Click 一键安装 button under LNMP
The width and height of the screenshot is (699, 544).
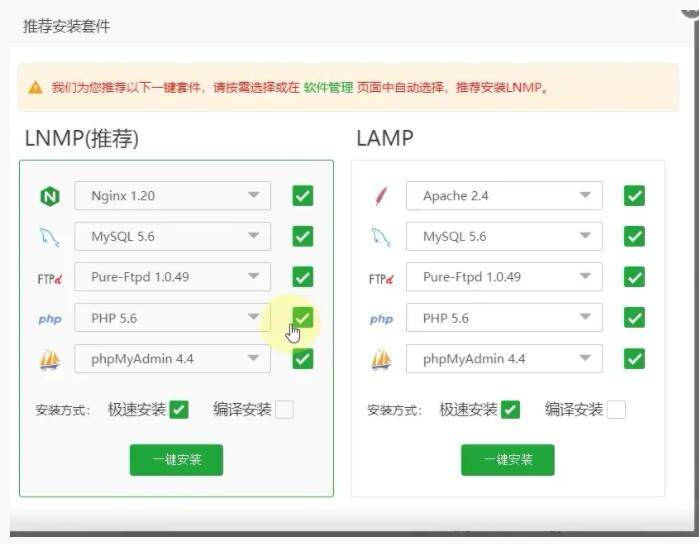pyautogui.click(x=177, y=460)
